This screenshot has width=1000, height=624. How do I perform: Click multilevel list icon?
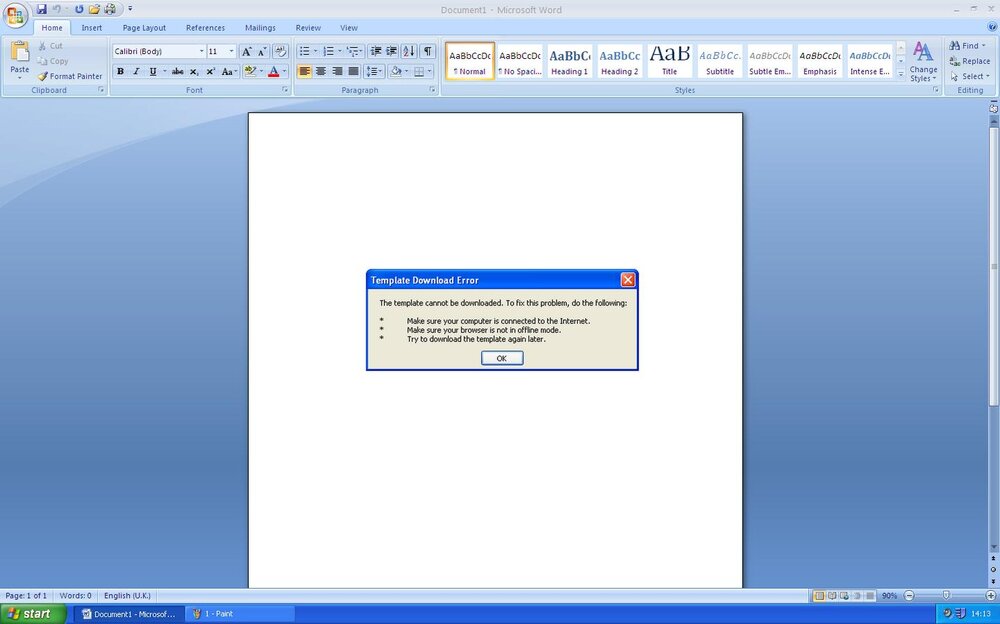pos(352,51)
